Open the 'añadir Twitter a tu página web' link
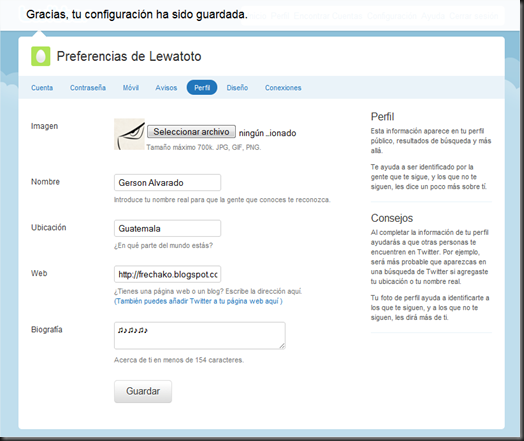 198,301
